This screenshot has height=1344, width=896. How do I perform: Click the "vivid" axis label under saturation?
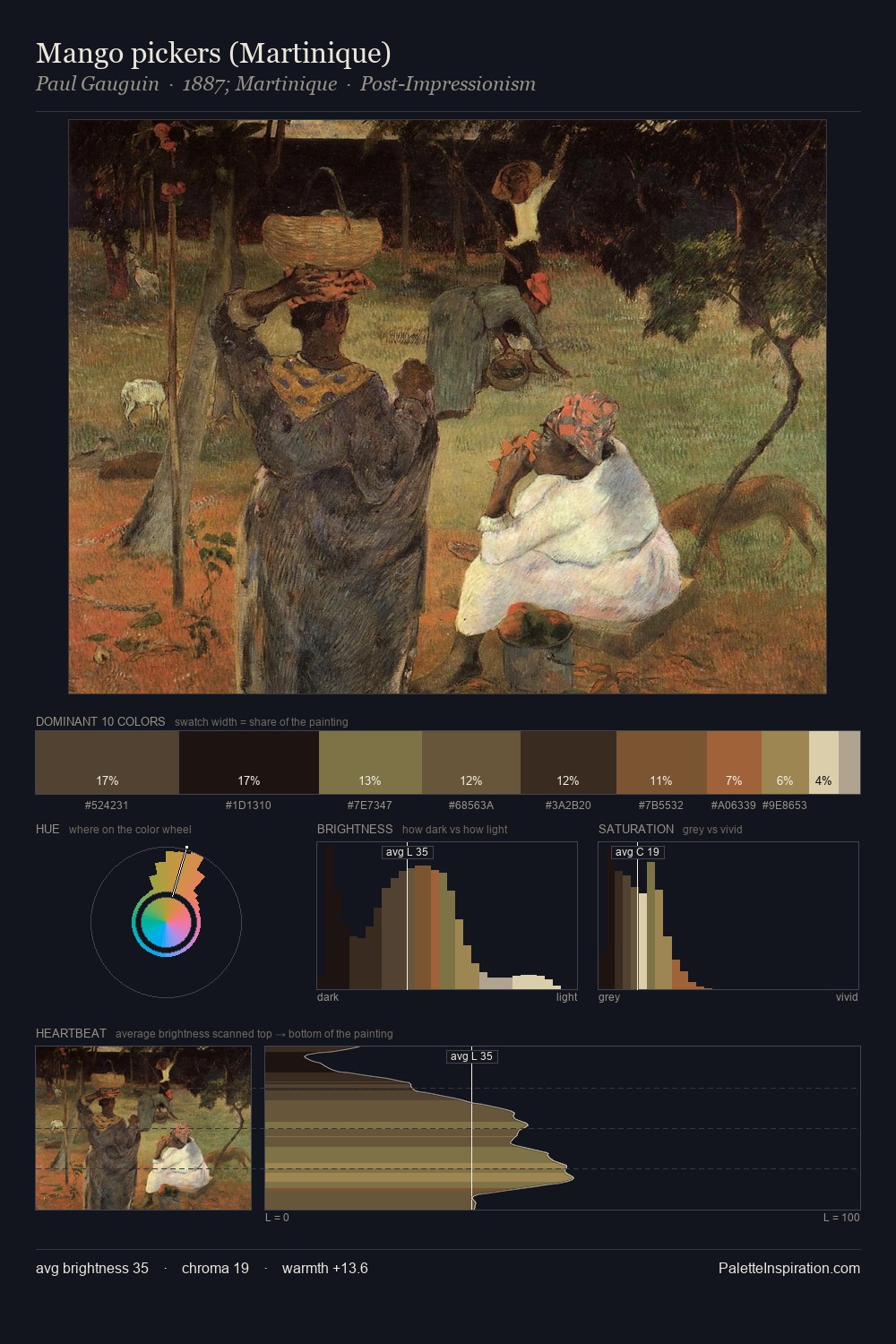(x=847, y=996)
